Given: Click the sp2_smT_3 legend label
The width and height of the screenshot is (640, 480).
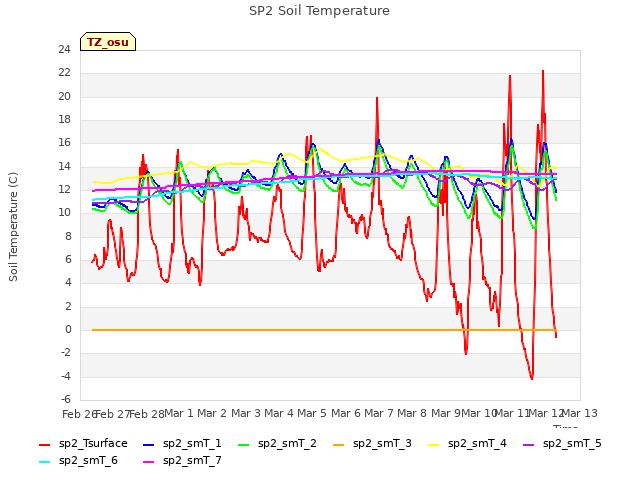Looking at the screenshot, I should point(382,443).
